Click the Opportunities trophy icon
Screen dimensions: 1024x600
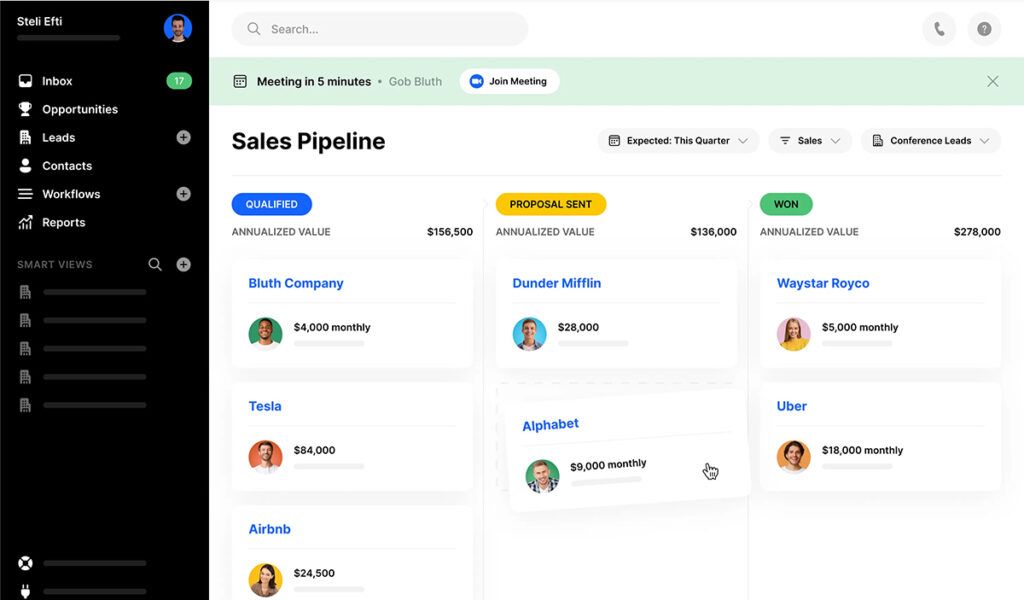point(25,109)
